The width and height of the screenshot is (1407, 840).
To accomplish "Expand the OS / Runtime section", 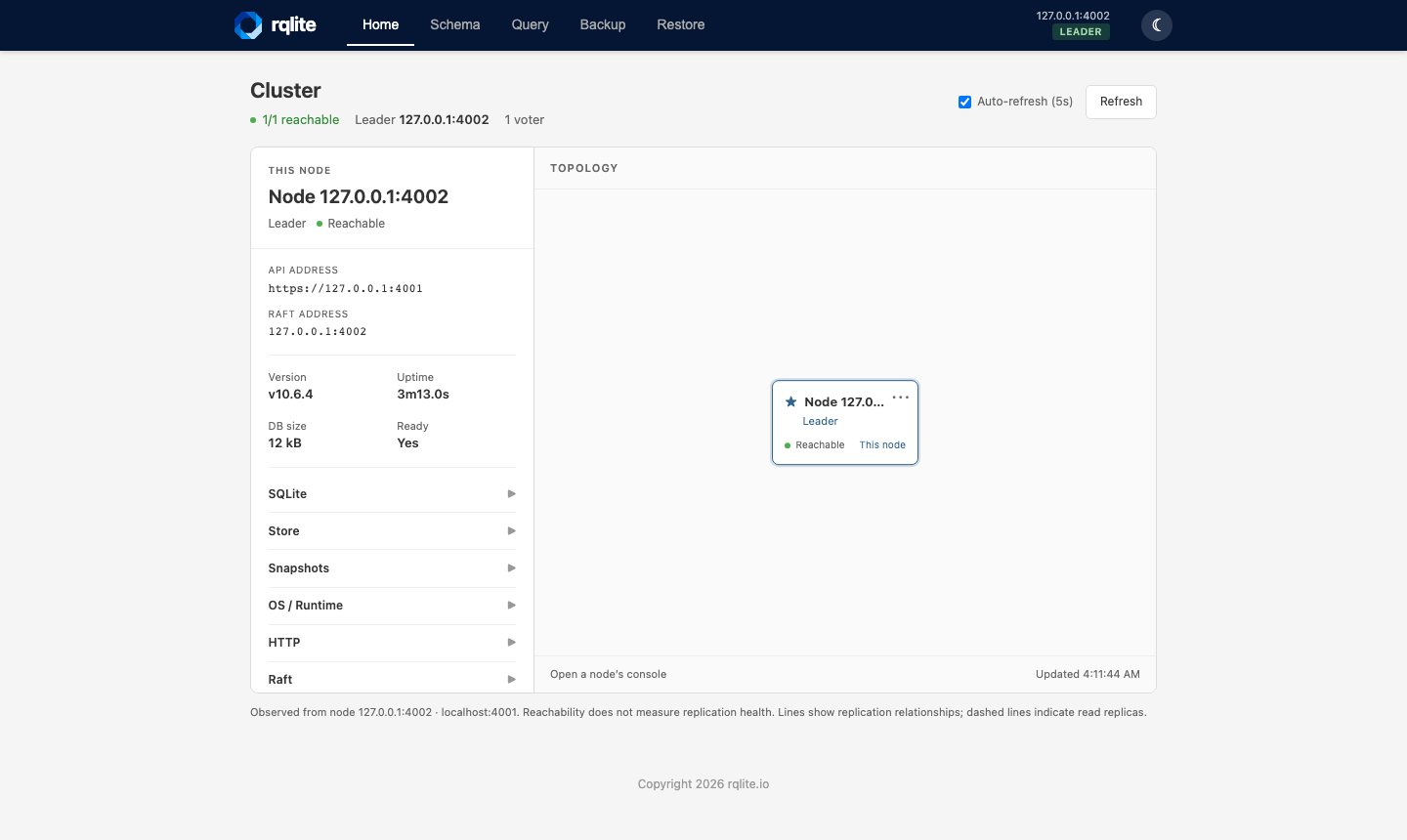I will tap(392, 606).
